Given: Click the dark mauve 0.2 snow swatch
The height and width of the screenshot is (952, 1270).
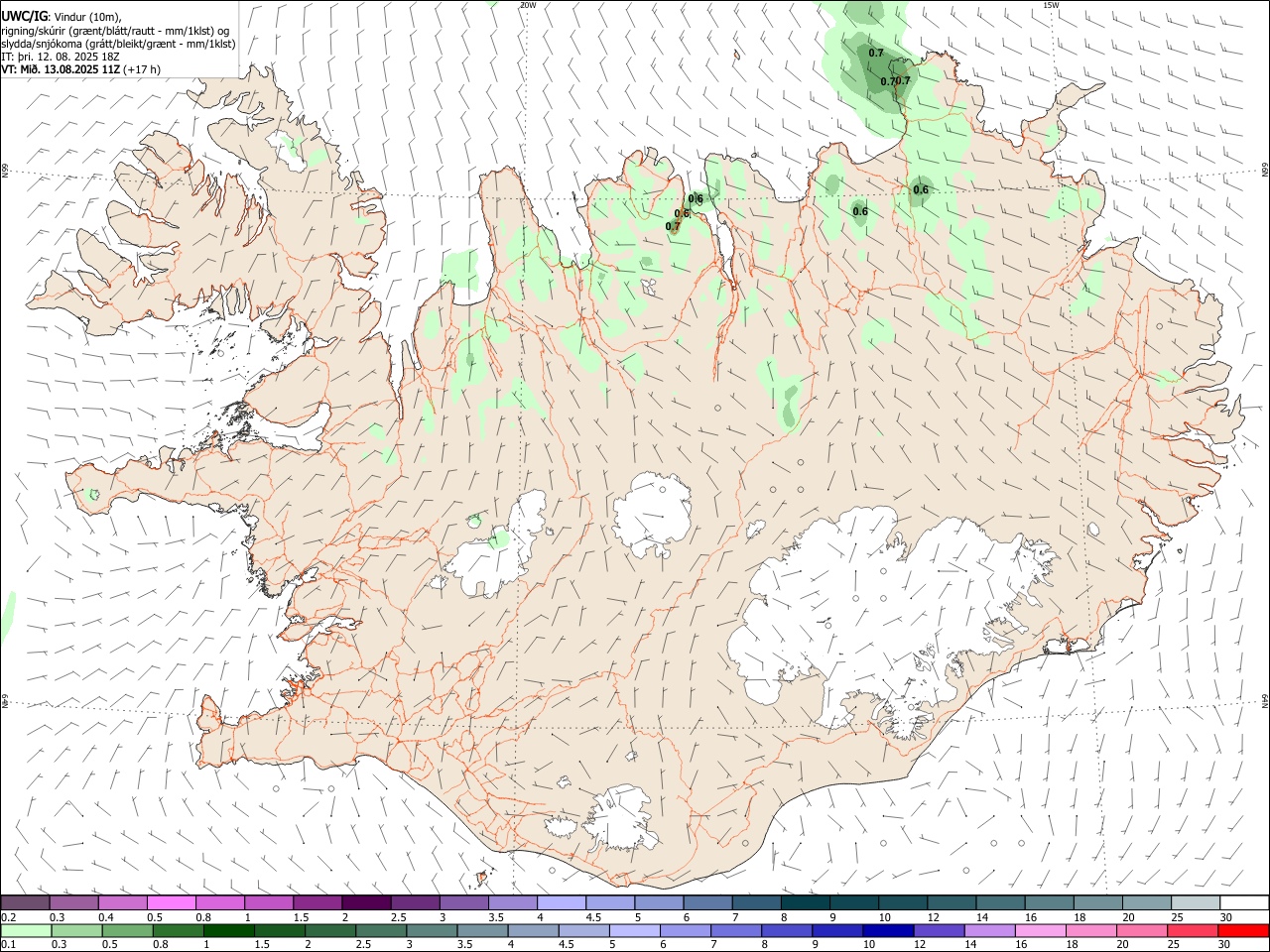Looking at the screenshot, I should [x=26, y=902].
